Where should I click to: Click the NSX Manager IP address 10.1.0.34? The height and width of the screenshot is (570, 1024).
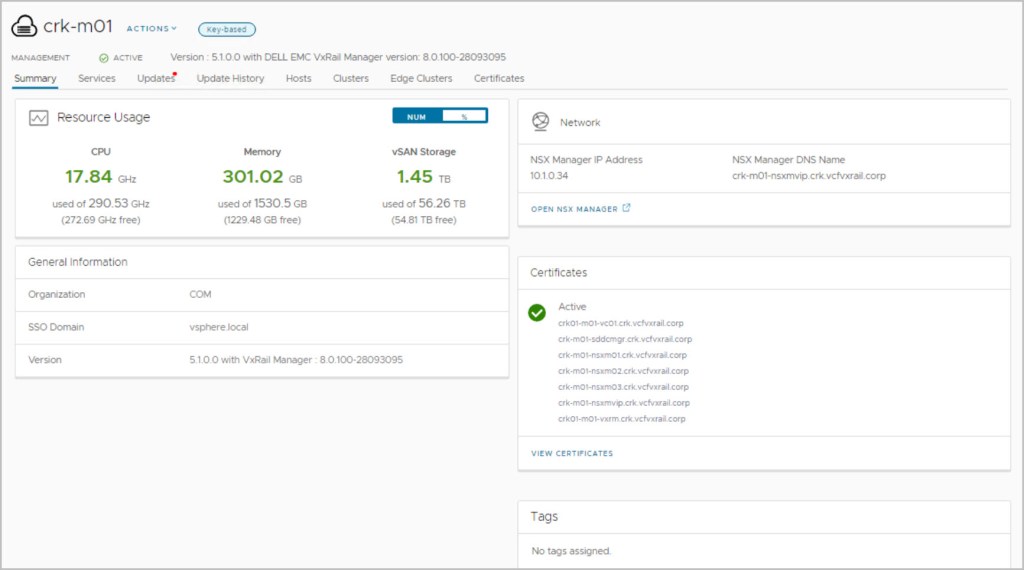[550, 176]
